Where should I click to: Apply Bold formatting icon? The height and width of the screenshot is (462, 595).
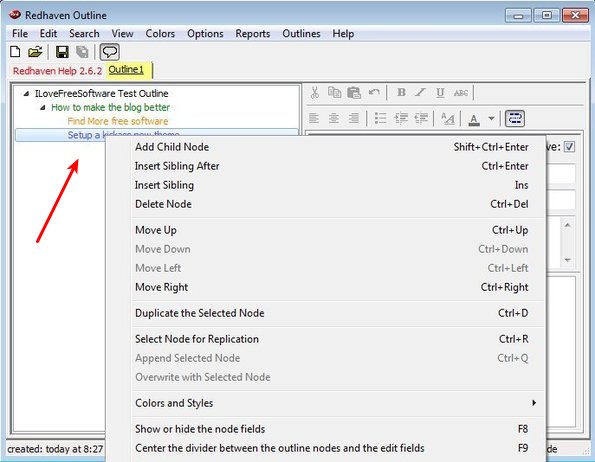click(401, 93)
